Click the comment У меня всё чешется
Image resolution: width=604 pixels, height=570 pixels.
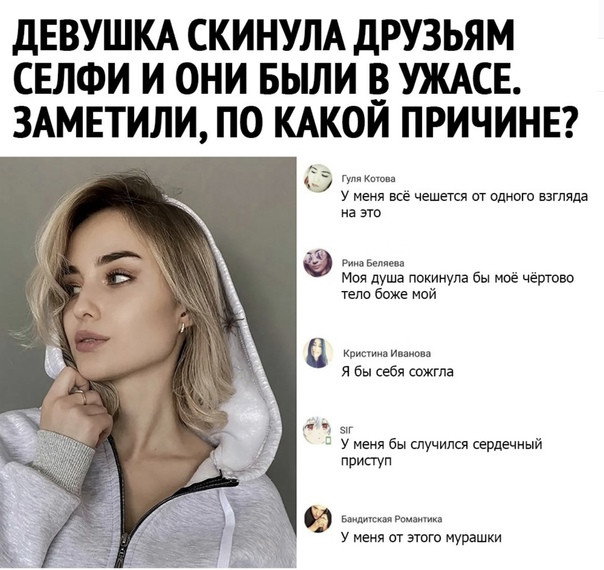pos(465,205)
